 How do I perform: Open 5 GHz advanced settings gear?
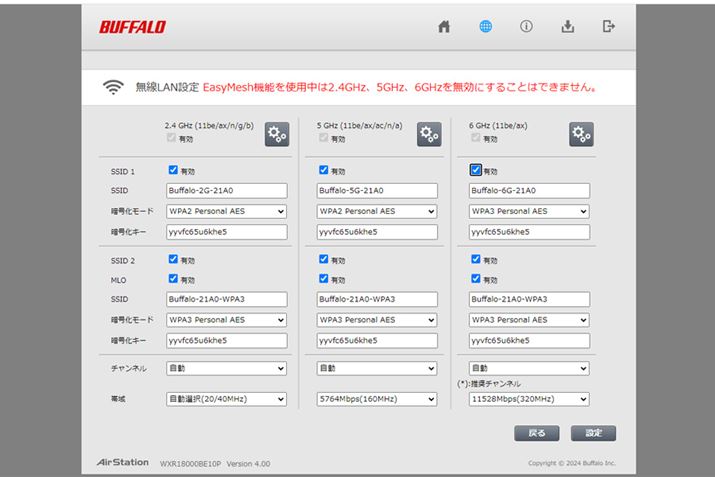click(x=429, y=134)
